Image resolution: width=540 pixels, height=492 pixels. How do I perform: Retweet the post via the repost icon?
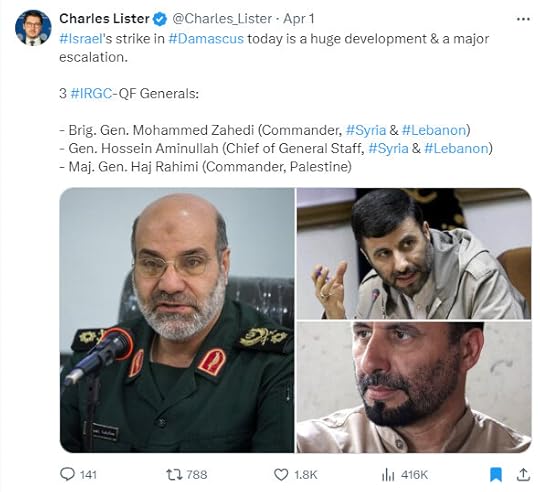click(x=174, y=475)
